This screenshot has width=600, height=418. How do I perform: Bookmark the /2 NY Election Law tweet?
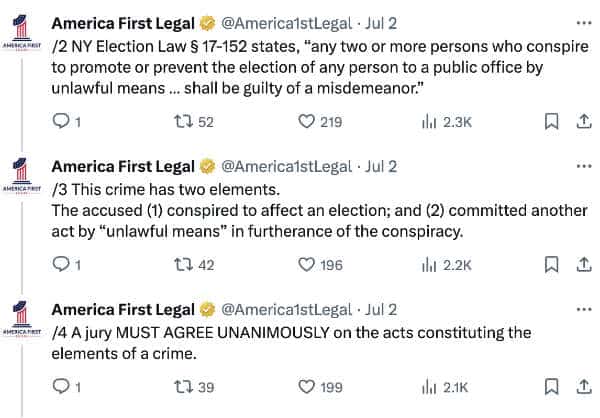pos(551,122)
